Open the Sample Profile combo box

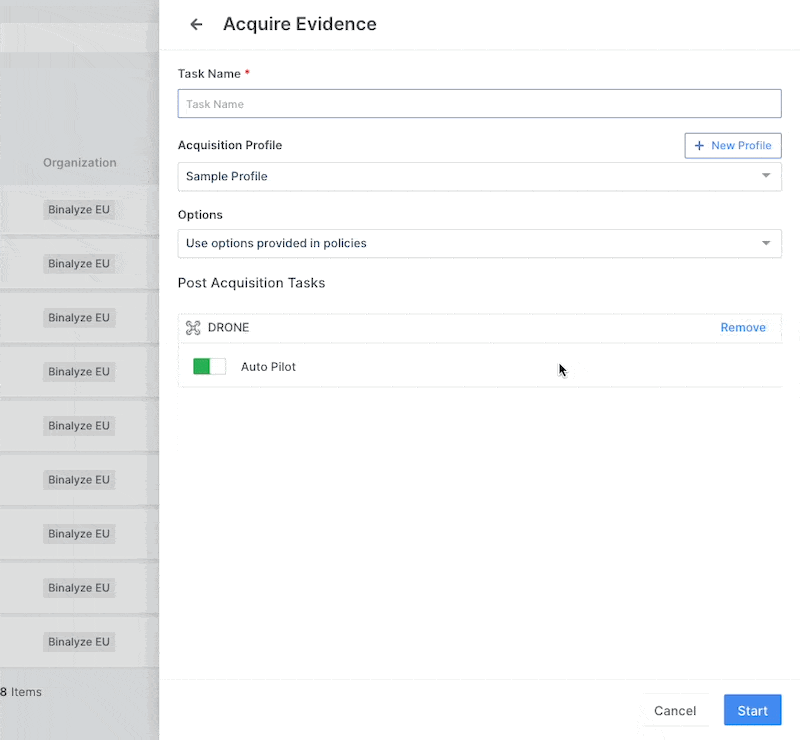point(470,177)
